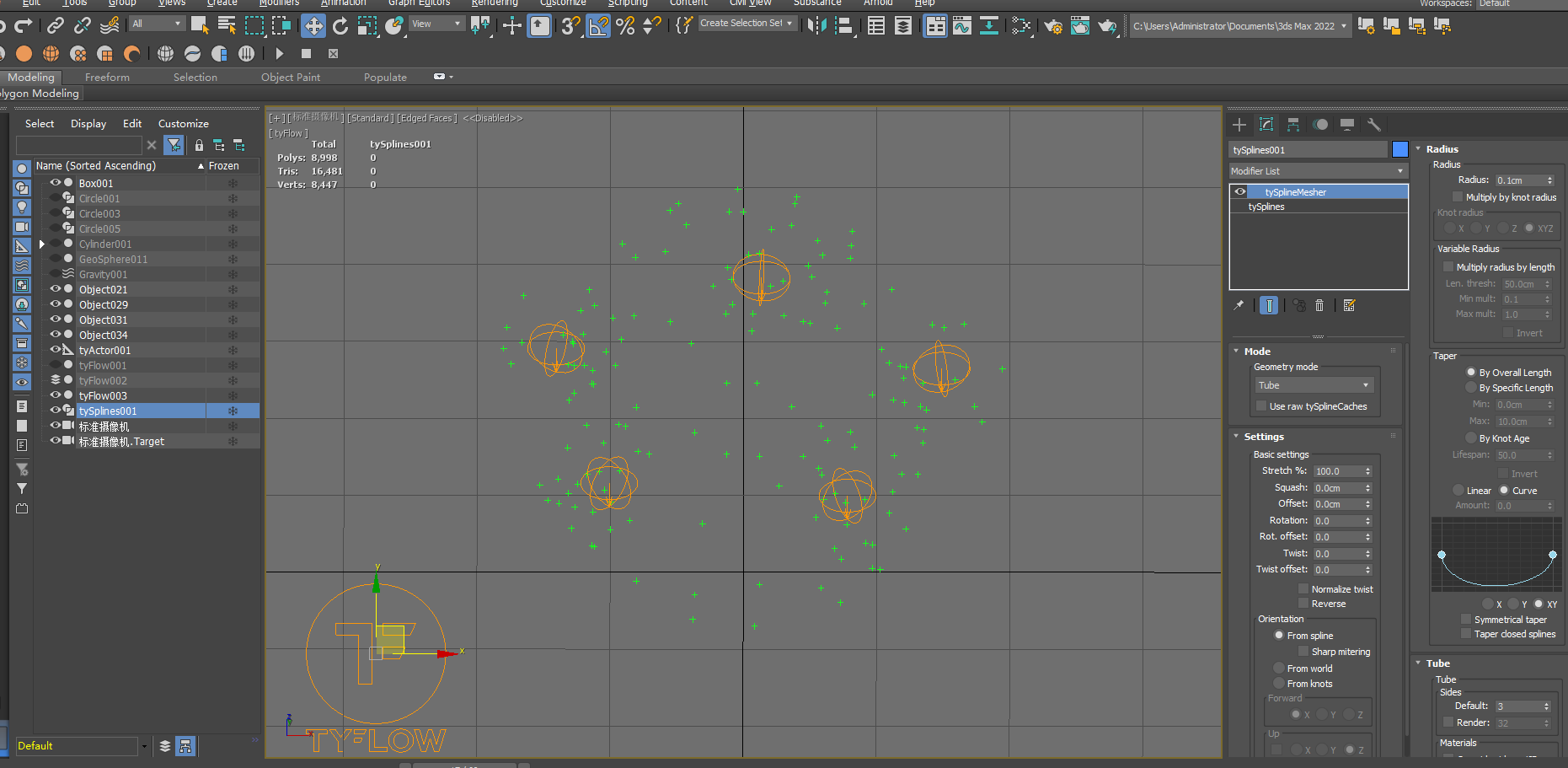Toggle Show End Result in modifier stack
Viewport: 1568px width, 768px height.
pos(1269,305)
